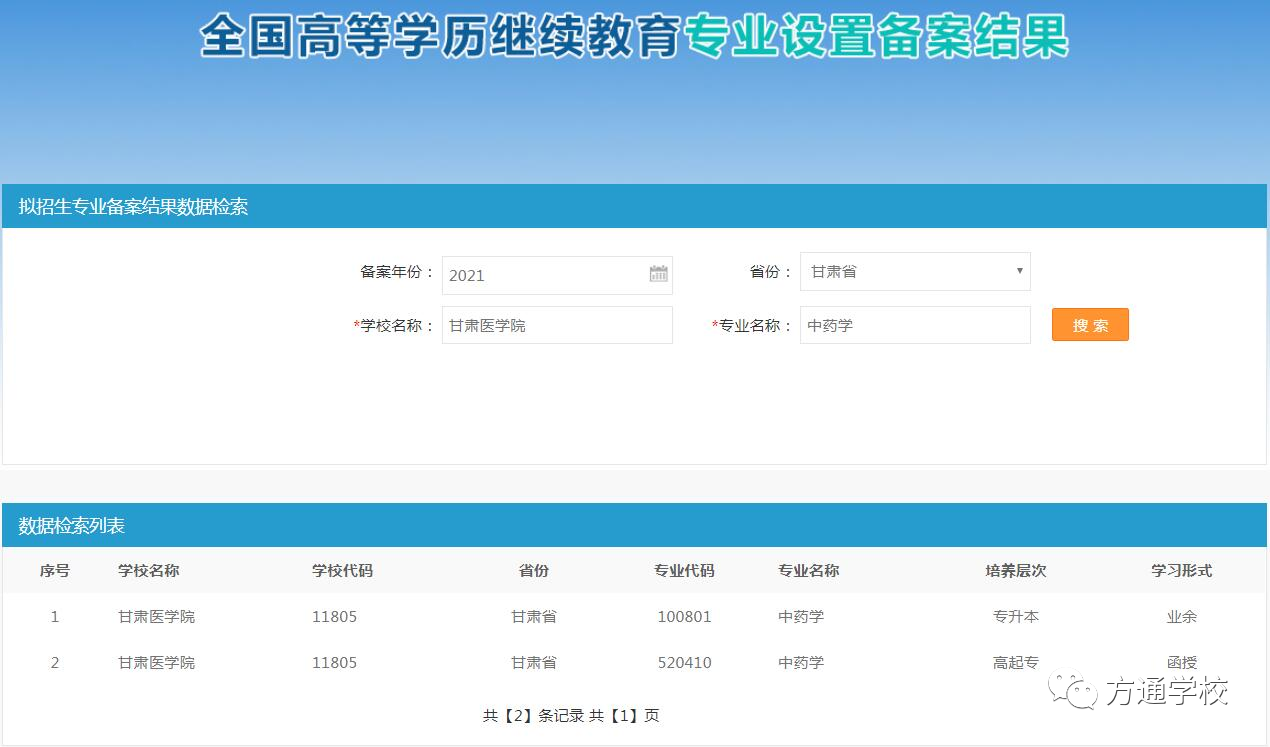Select the 2021 year text in 备案年份
Image resolution: width=1270 pixels, height=747 pixels.
click(x=467, y=276)
